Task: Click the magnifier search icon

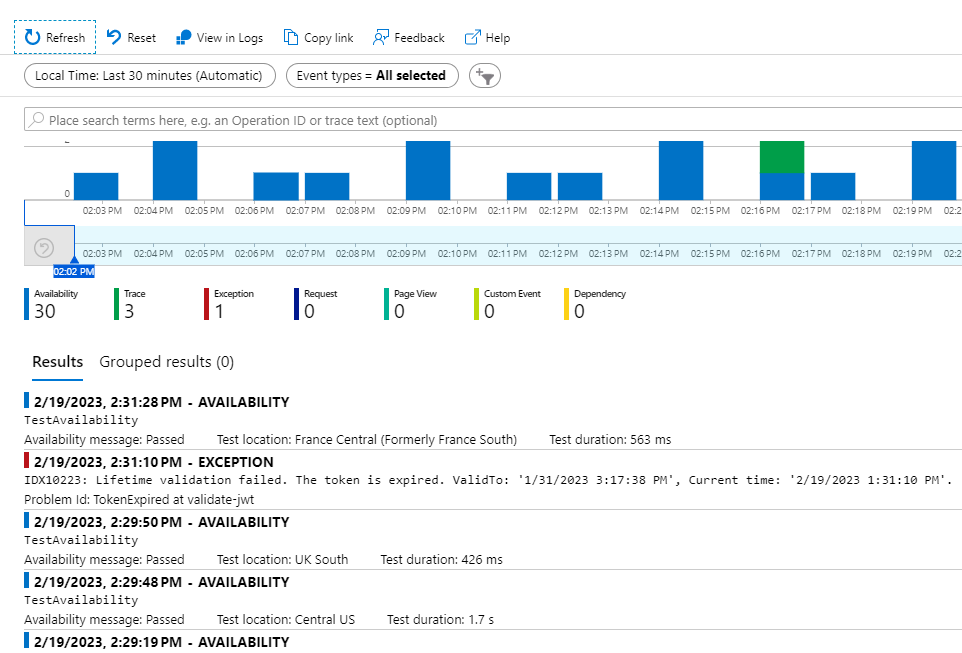Action: [37, 119]
